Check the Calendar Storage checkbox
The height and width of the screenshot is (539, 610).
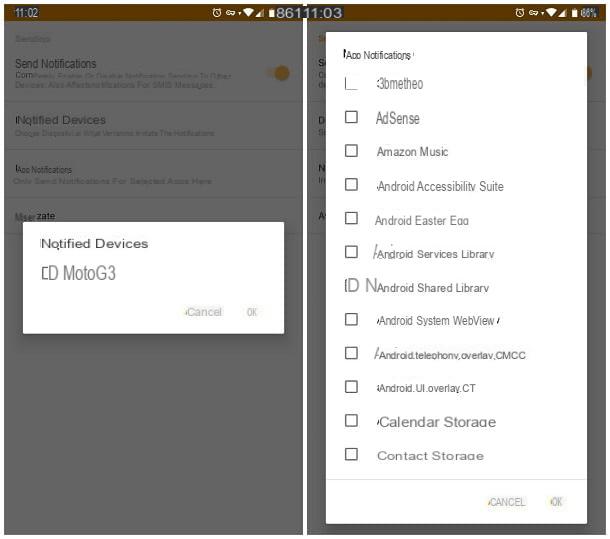[x=351, y=421]
